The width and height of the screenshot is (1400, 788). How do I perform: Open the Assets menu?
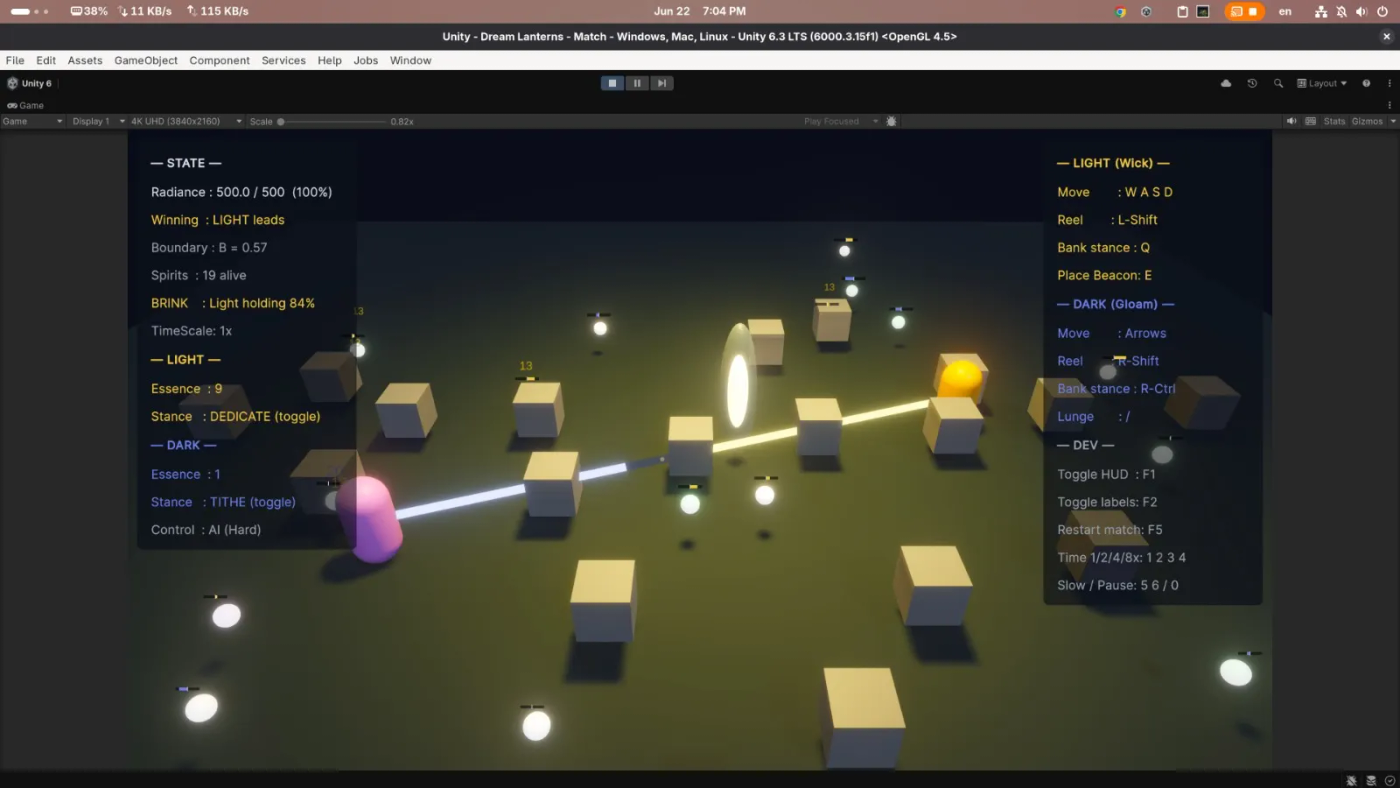(85, 60)
